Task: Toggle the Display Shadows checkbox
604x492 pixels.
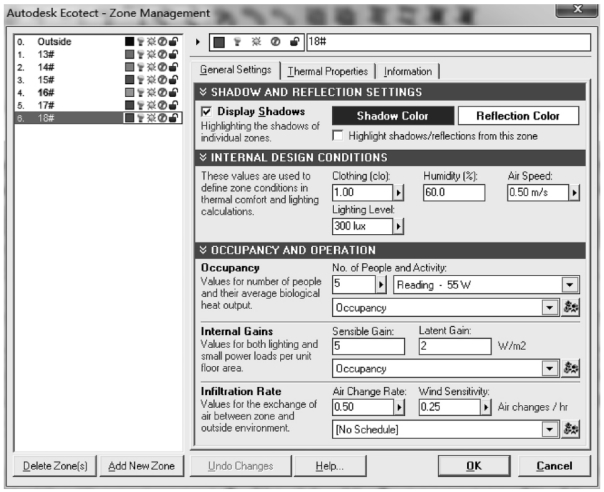Action: pos(206,112)
